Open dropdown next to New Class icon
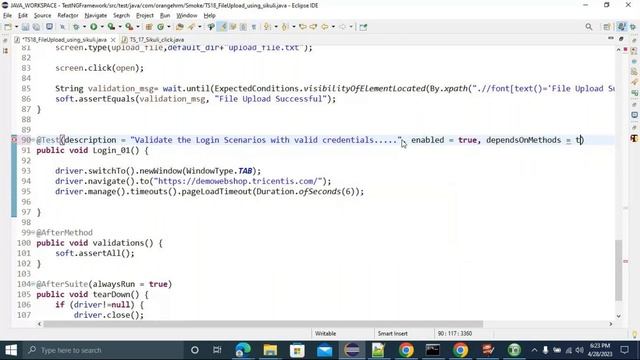 click(169, 27)
